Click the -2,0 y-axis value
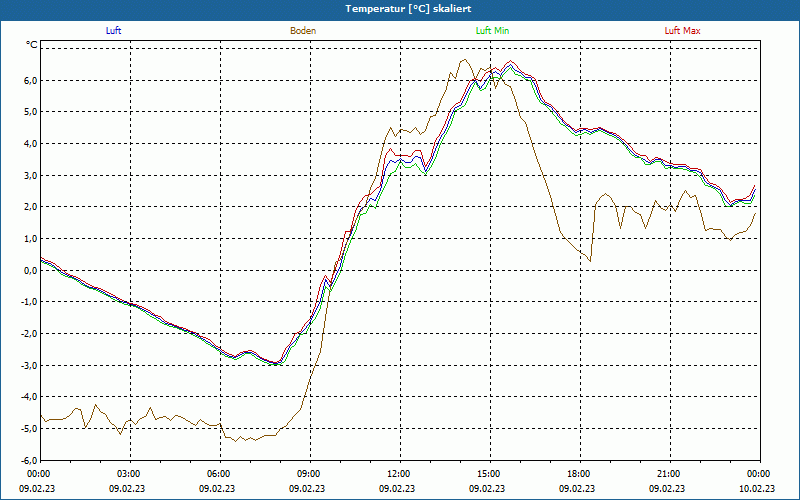800x500 pixels. click(x=28, y=333)
